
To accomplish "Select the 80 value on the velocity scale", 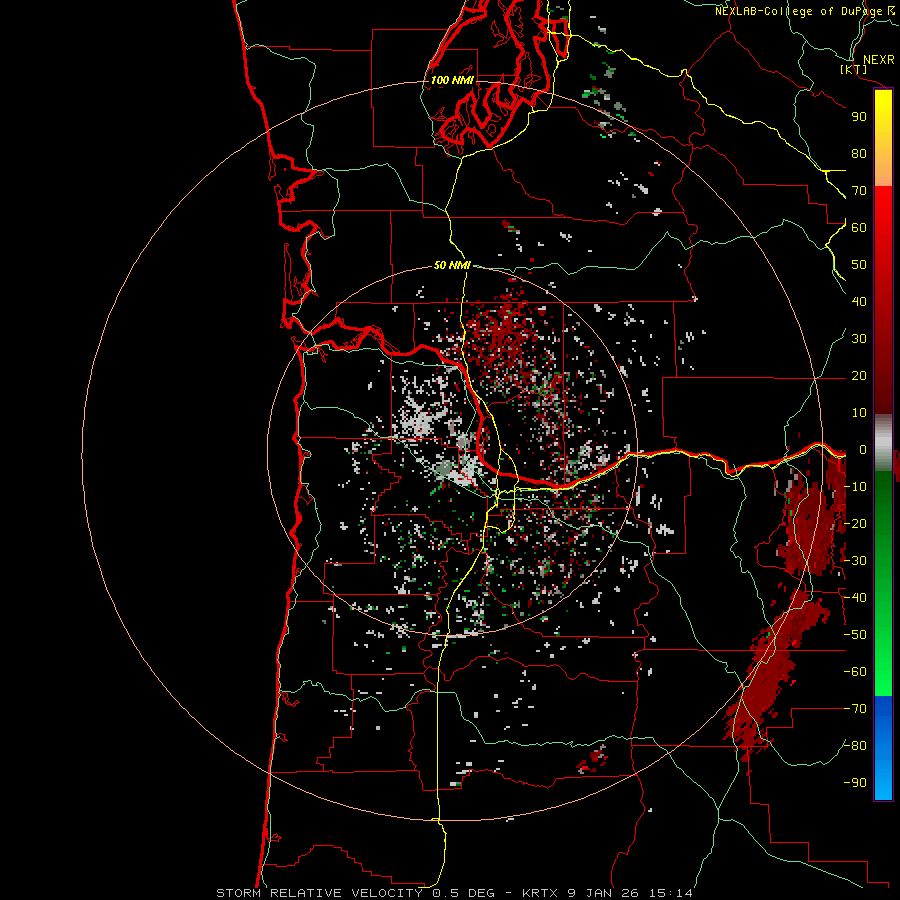I will (859, 153).
